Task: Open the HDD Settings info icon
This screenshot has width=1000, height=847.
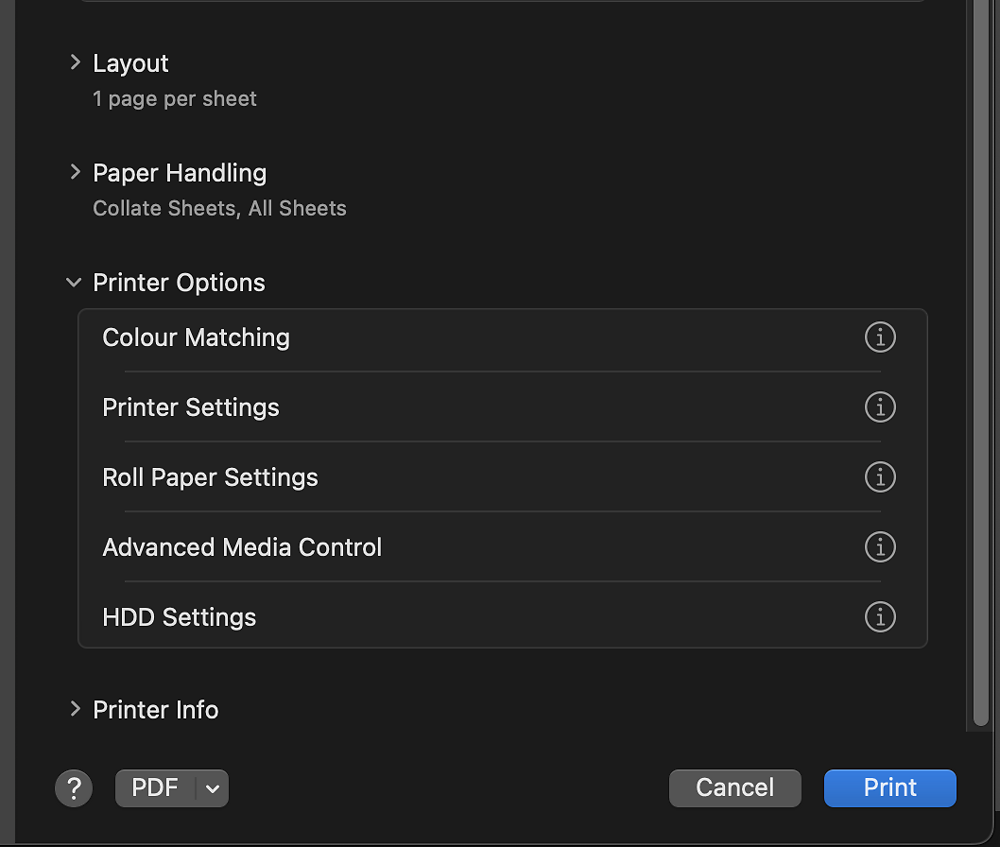Action: tap(880, 617)
